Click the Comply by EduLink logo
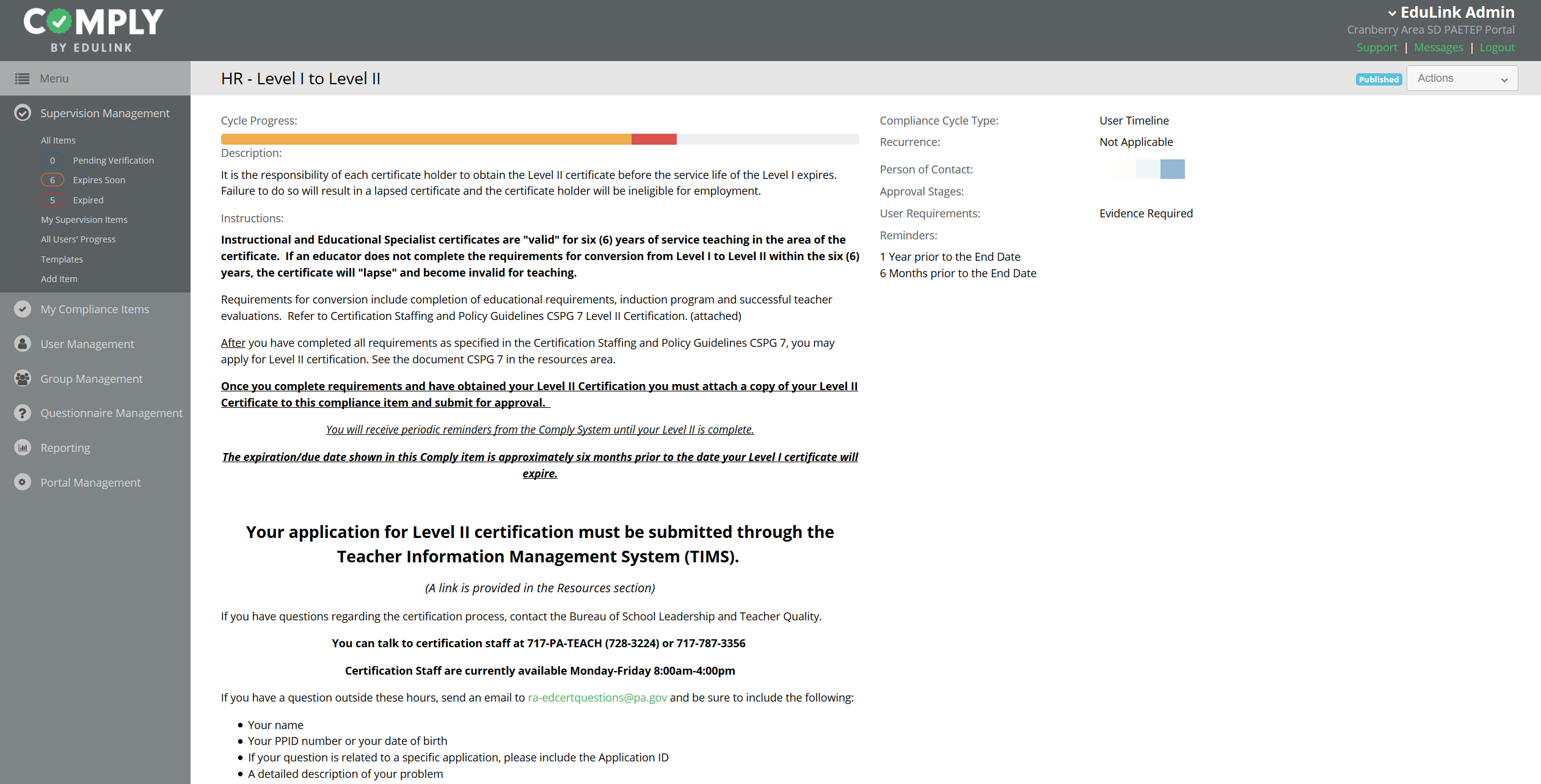 [93, 29]
